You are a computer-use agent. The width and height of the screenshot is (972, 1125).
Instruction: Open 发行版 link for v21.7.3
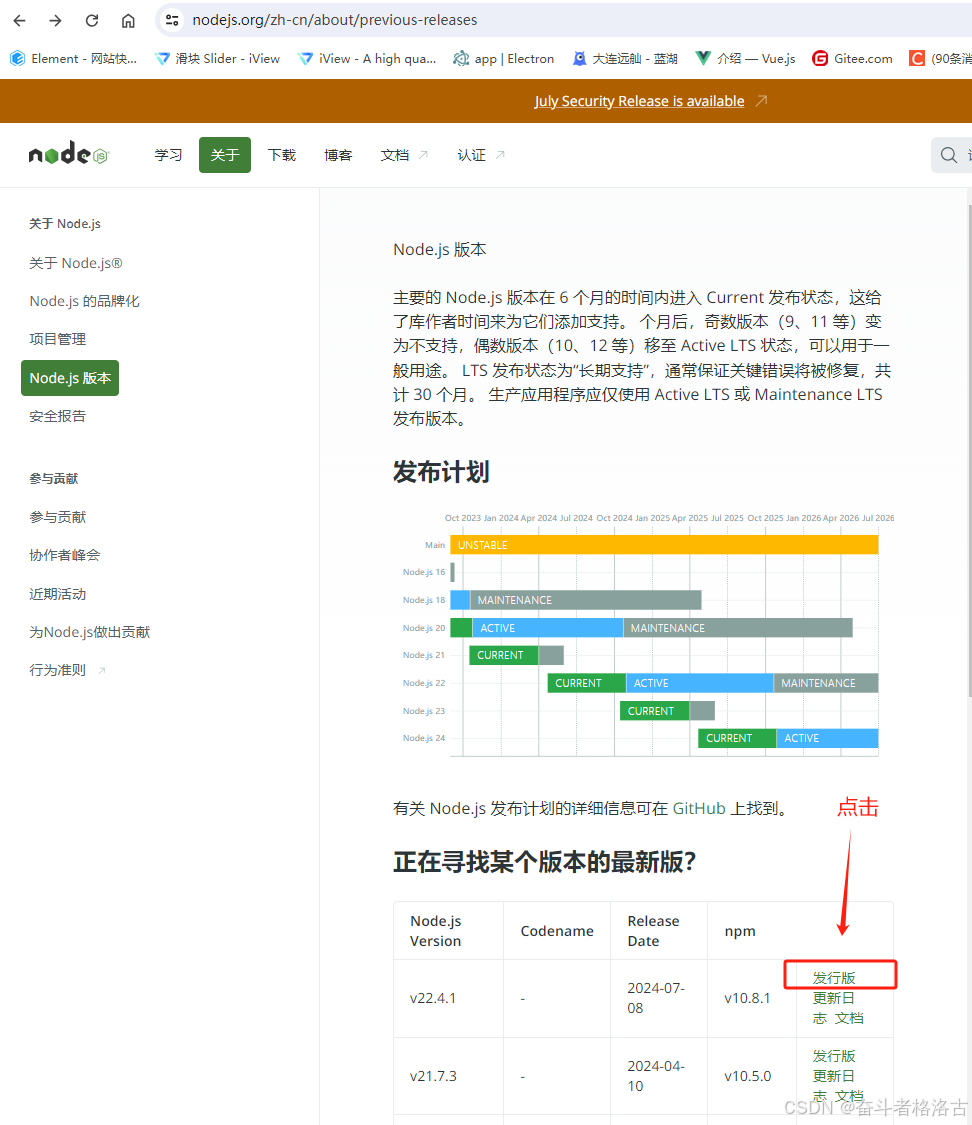[834, 1056]
